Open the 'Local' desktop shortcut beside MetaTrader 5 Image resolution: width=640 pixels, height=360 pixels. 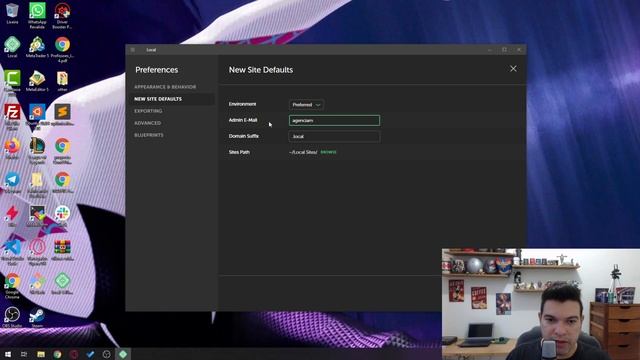click(x=12, y=47)
